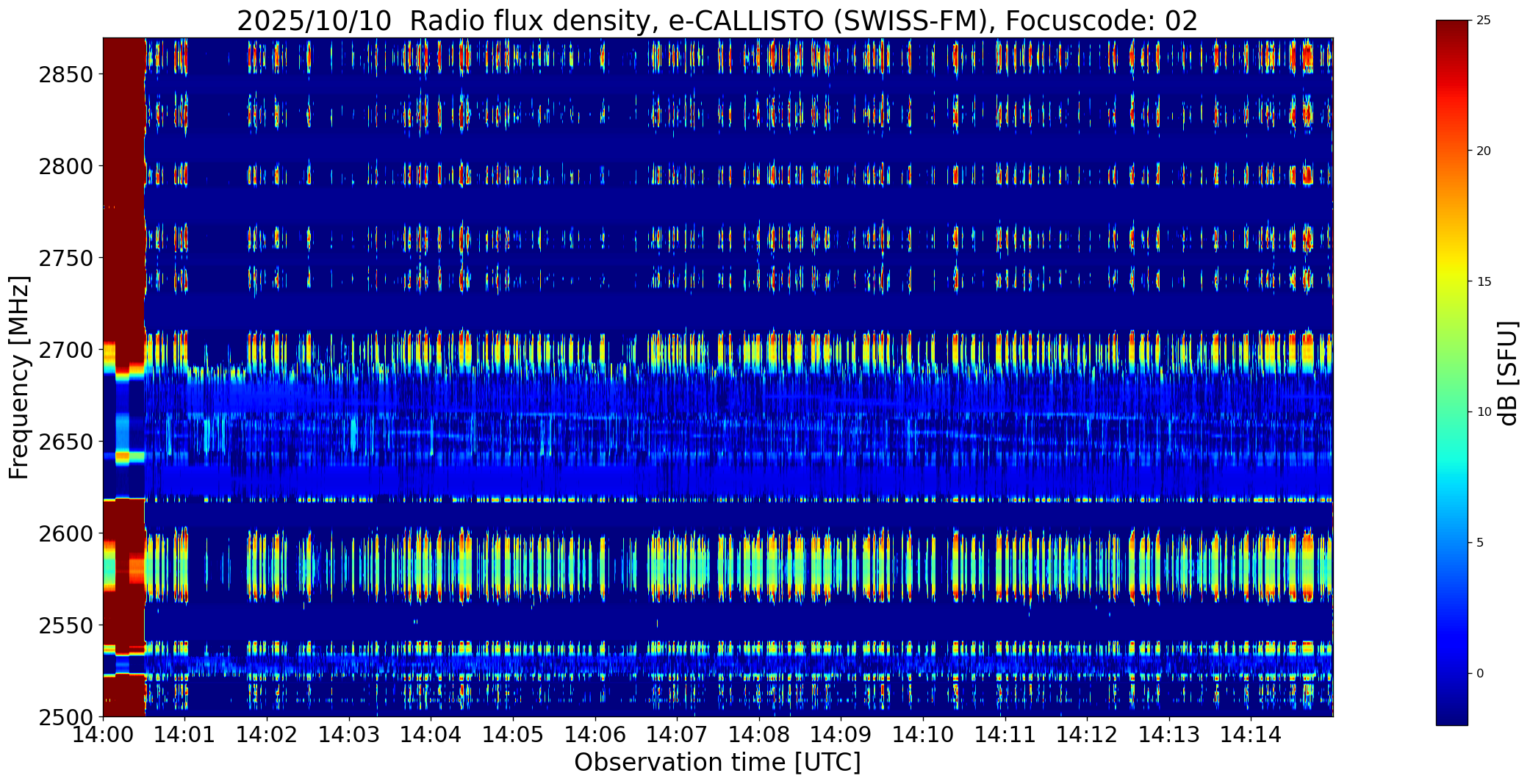Click the colorbar tick label 0
1530x784 pixels.
coord(1480,674)
